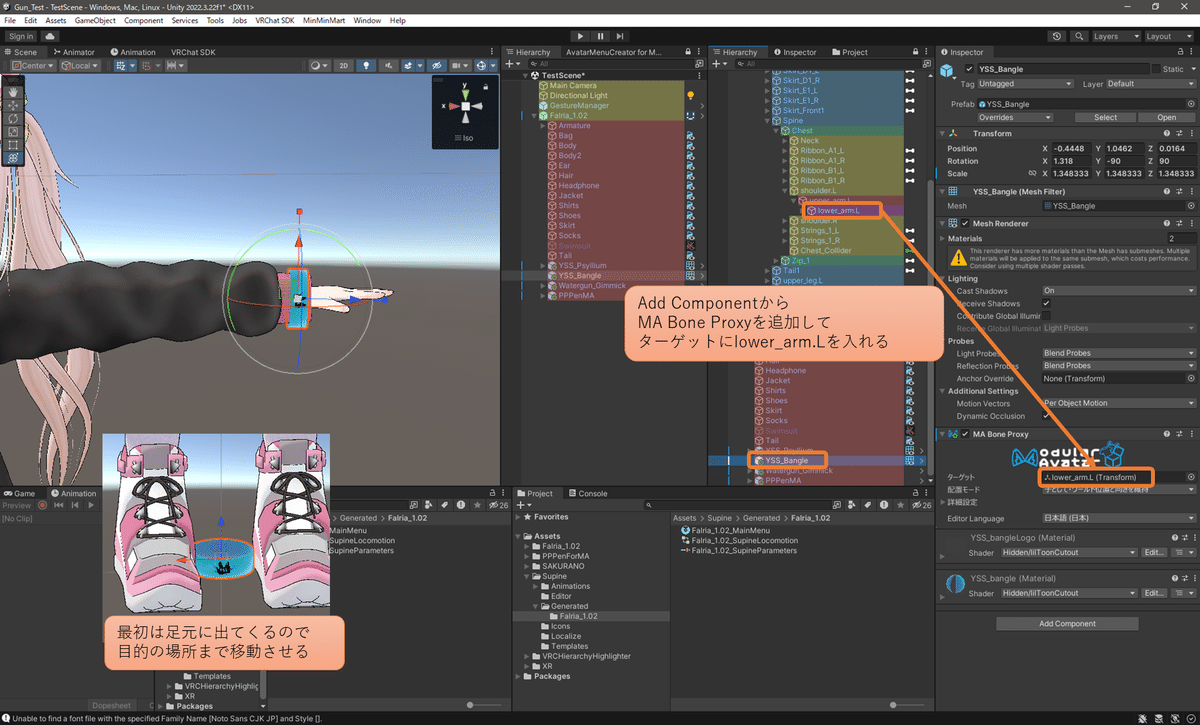
Task: Open the GameObject menu
Action: coord(95,20)
